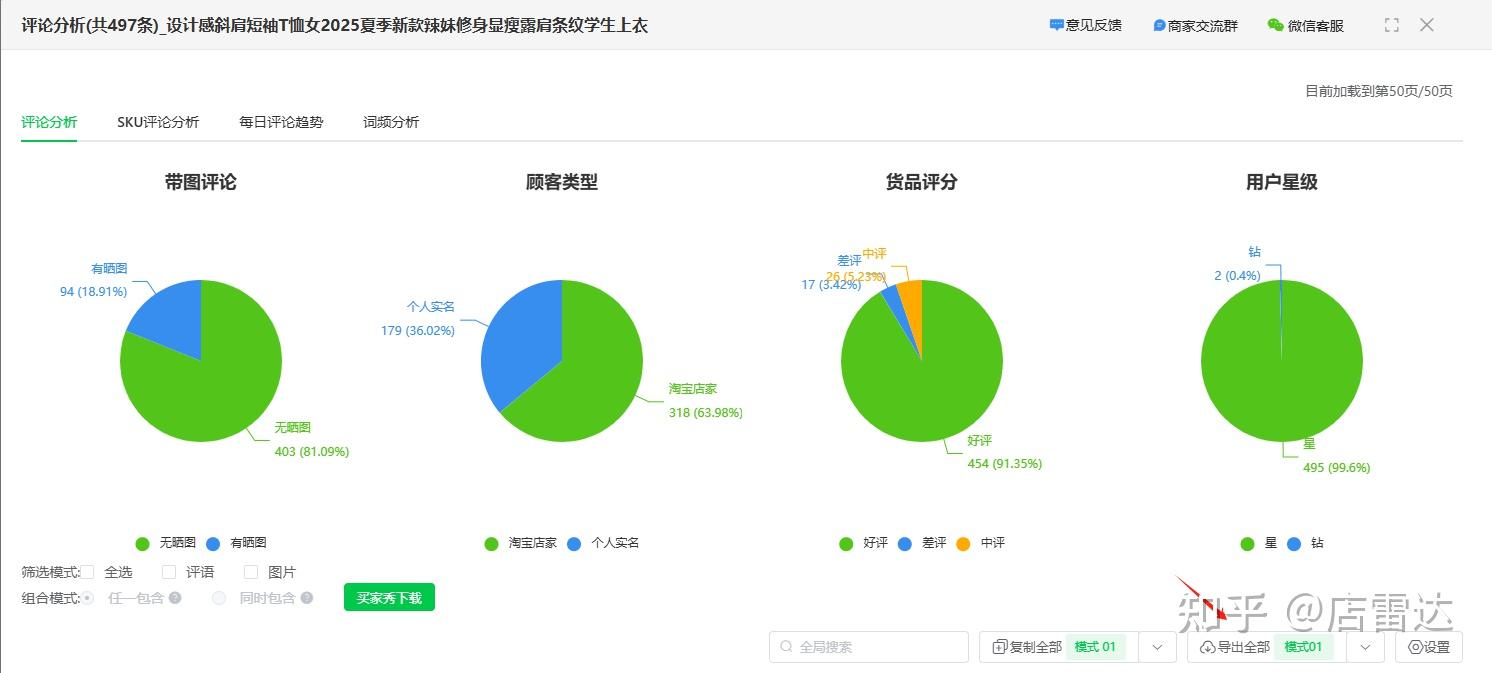Image resolution: width=1492 pixels, height=673 pixels.
Task: Click the help icon beside 任一包含
Action: pos(175,598)
